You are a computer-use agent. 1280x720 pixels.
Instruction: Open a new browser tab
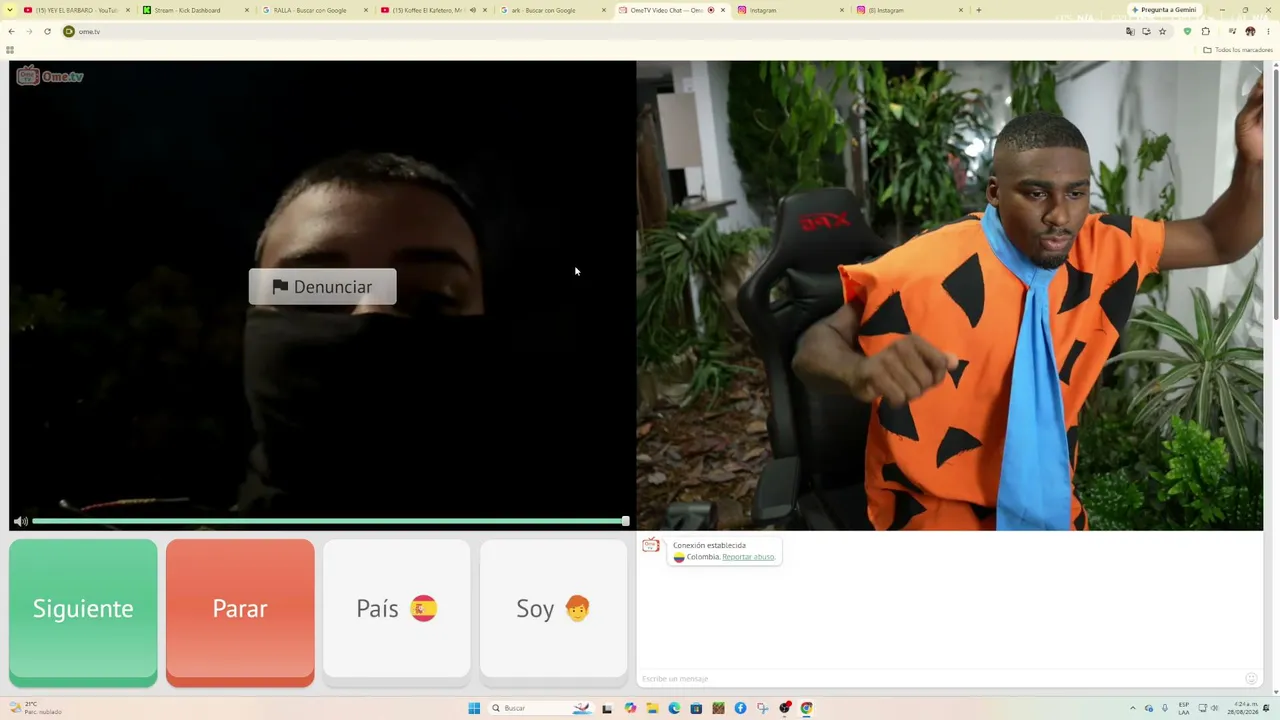(x=978, y=10)
